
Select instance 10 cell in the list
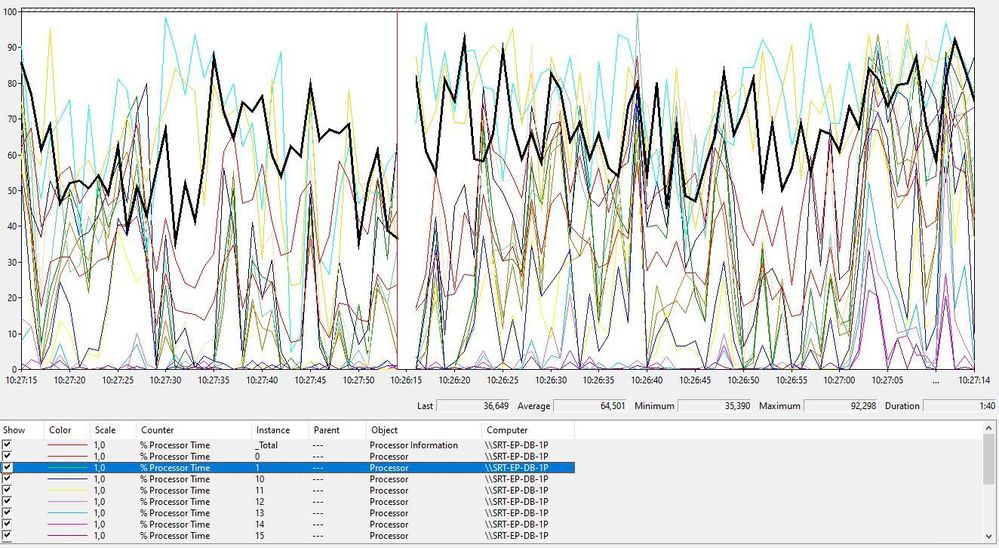pos(260,479)
